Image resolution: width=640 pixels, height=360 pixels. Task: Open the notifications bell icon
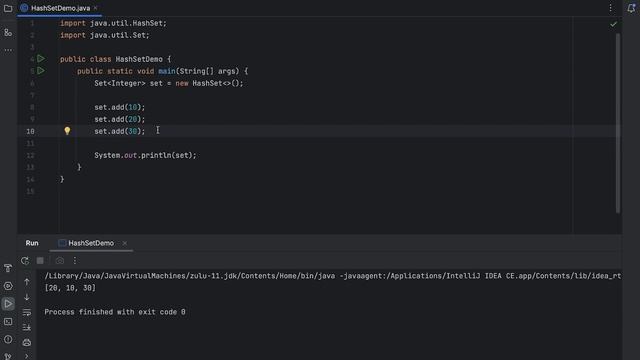(x=631, y=8)
